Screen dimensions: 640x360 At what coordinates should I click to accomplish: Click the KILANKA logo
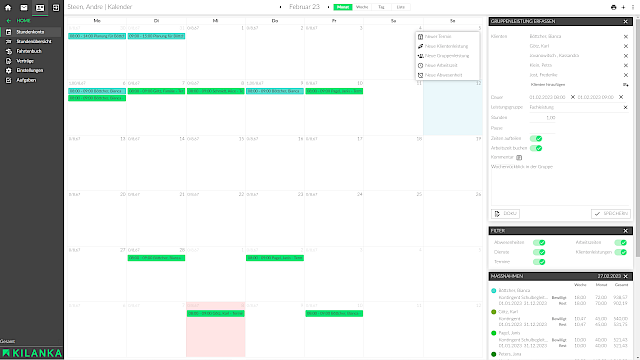click(x=32, y=353)
